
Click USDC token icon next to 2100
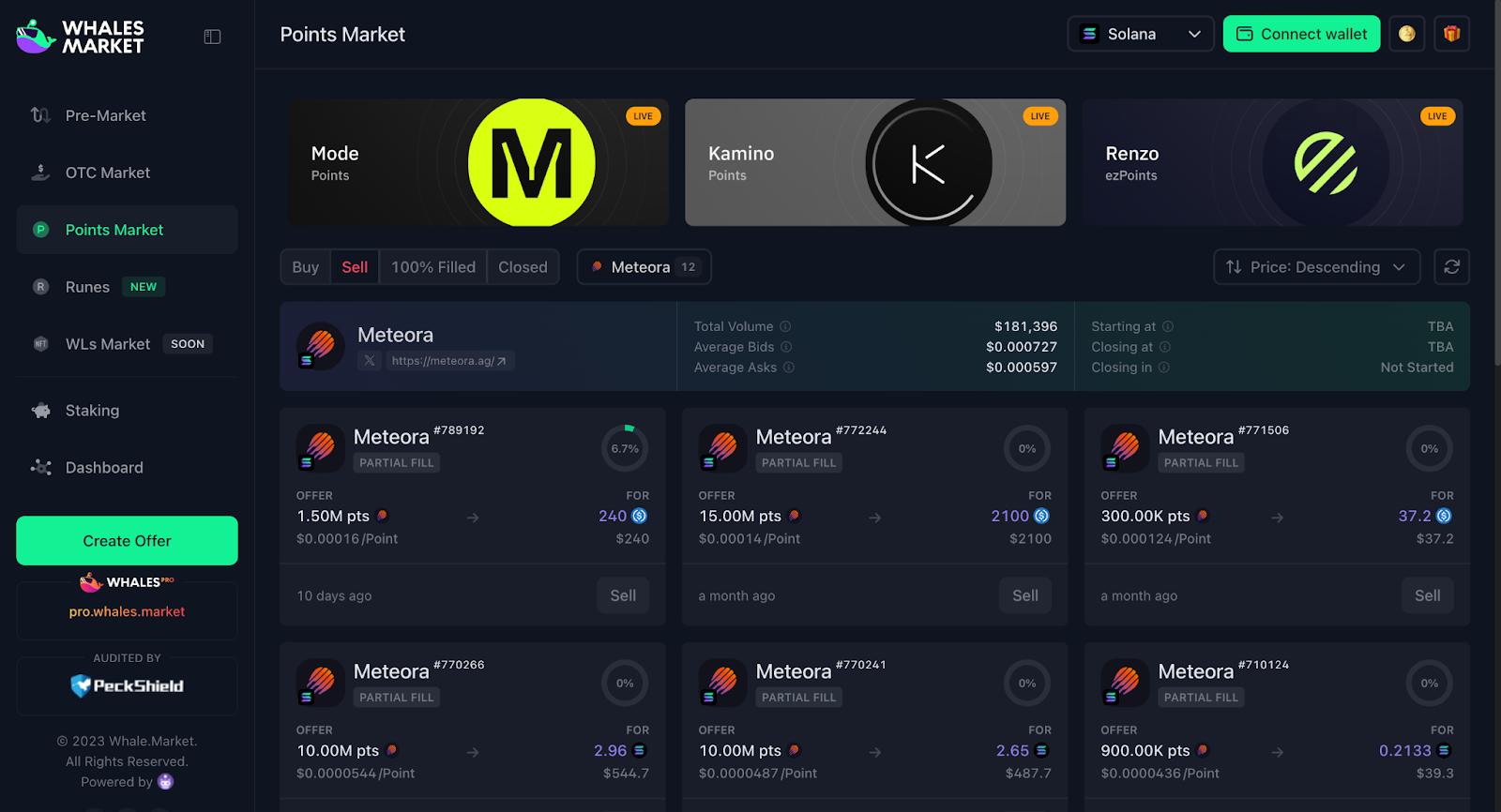point(1041,516)
